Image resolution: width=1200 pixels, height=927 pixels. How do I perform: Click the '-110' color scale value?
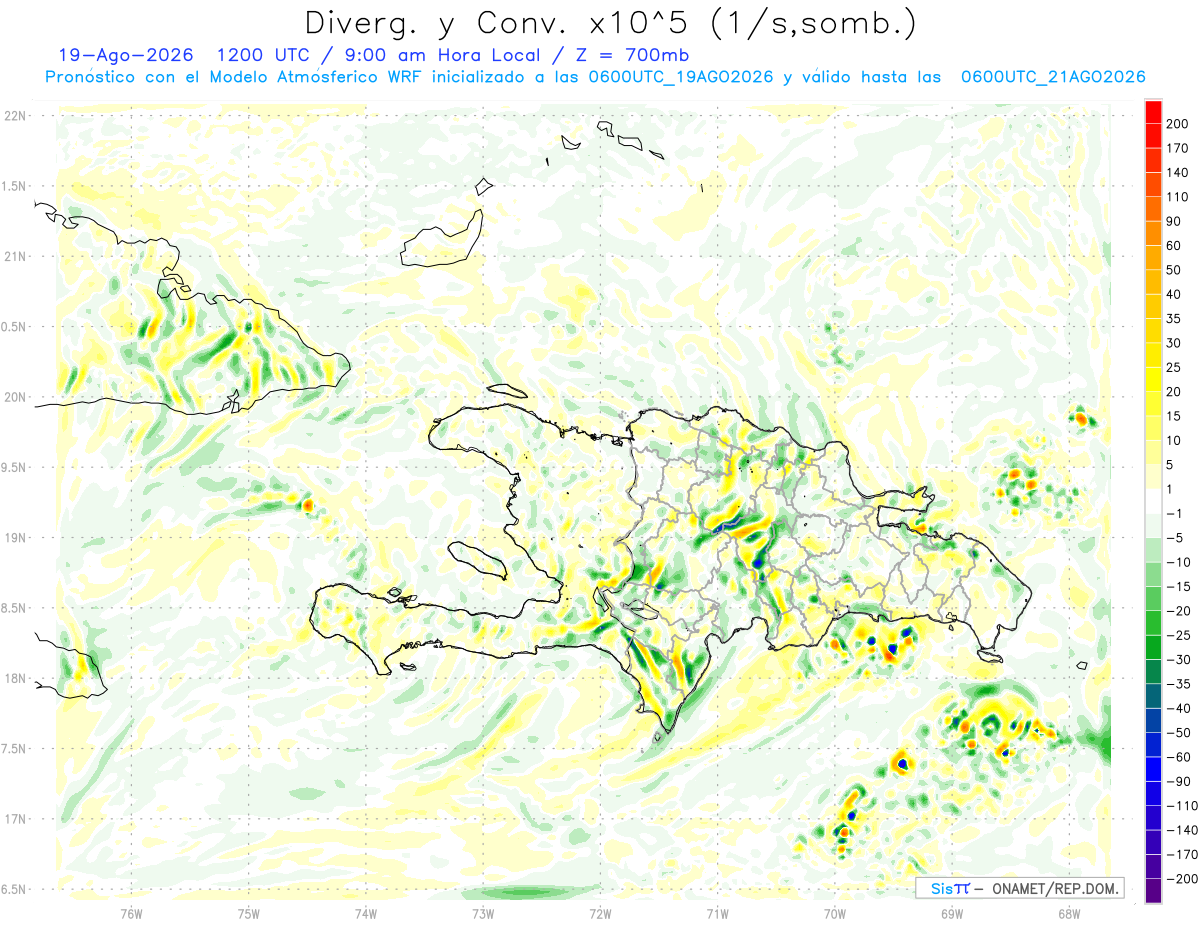pyautogui.click(x=1181, y=806)
